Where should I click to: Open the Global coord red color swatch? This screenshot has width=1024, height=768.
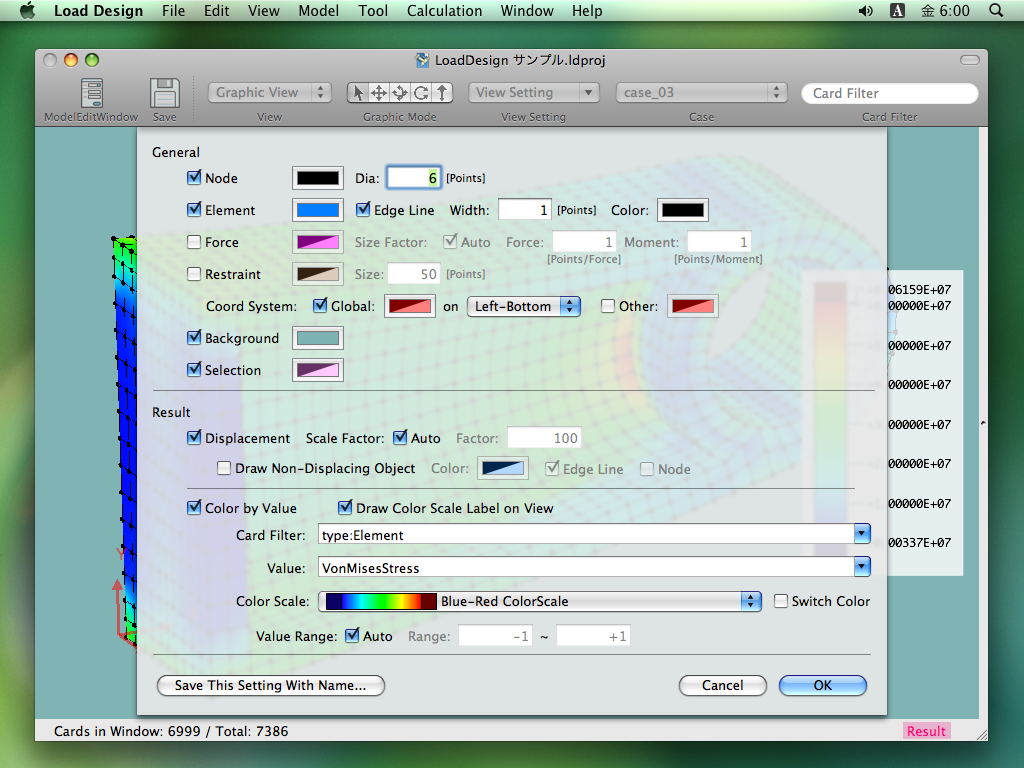click(x=410, y=306)
